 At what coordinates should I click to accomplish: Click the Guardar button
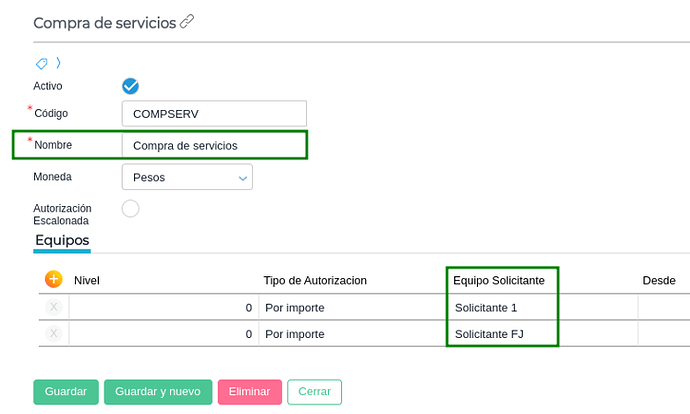(66, 392)
